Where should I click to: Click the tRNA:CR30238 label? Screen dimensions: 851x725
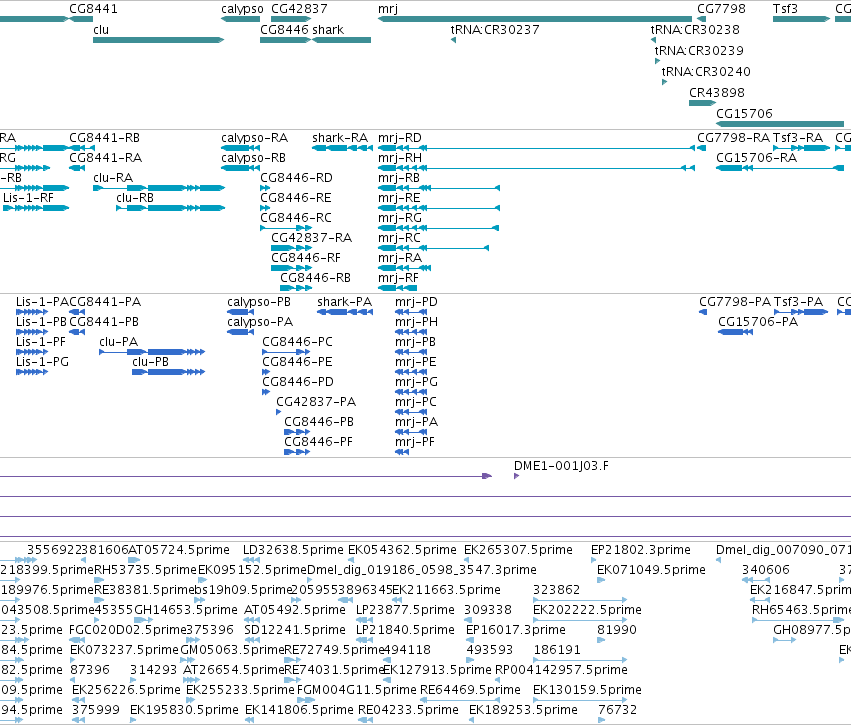tap(695, 30)
